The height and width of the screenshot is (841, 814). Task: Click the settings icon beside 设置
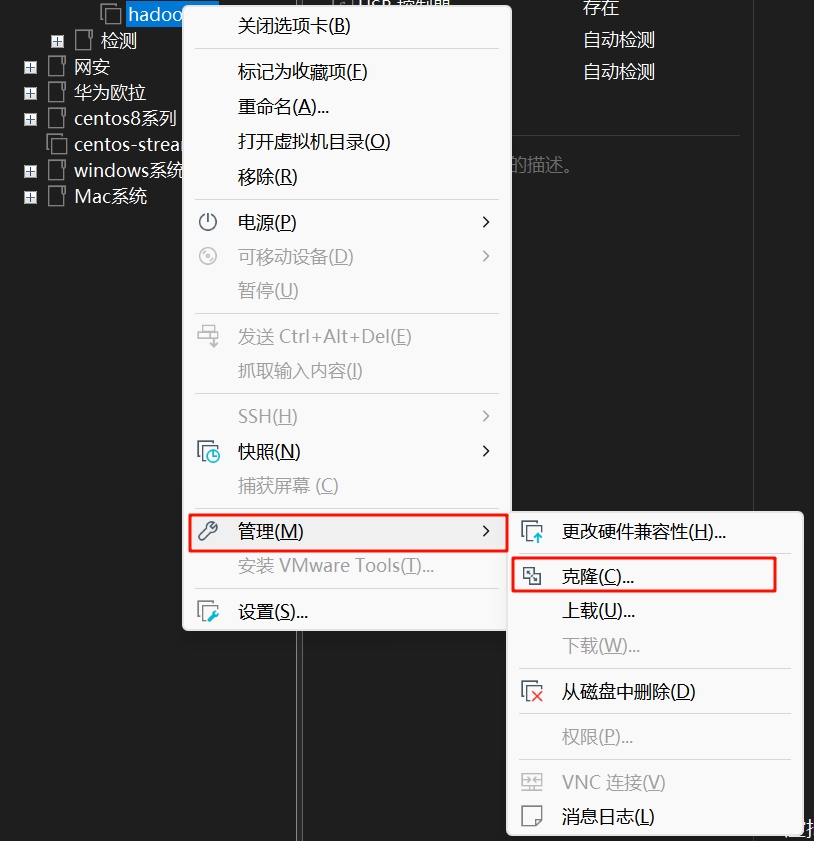(209, 610)
